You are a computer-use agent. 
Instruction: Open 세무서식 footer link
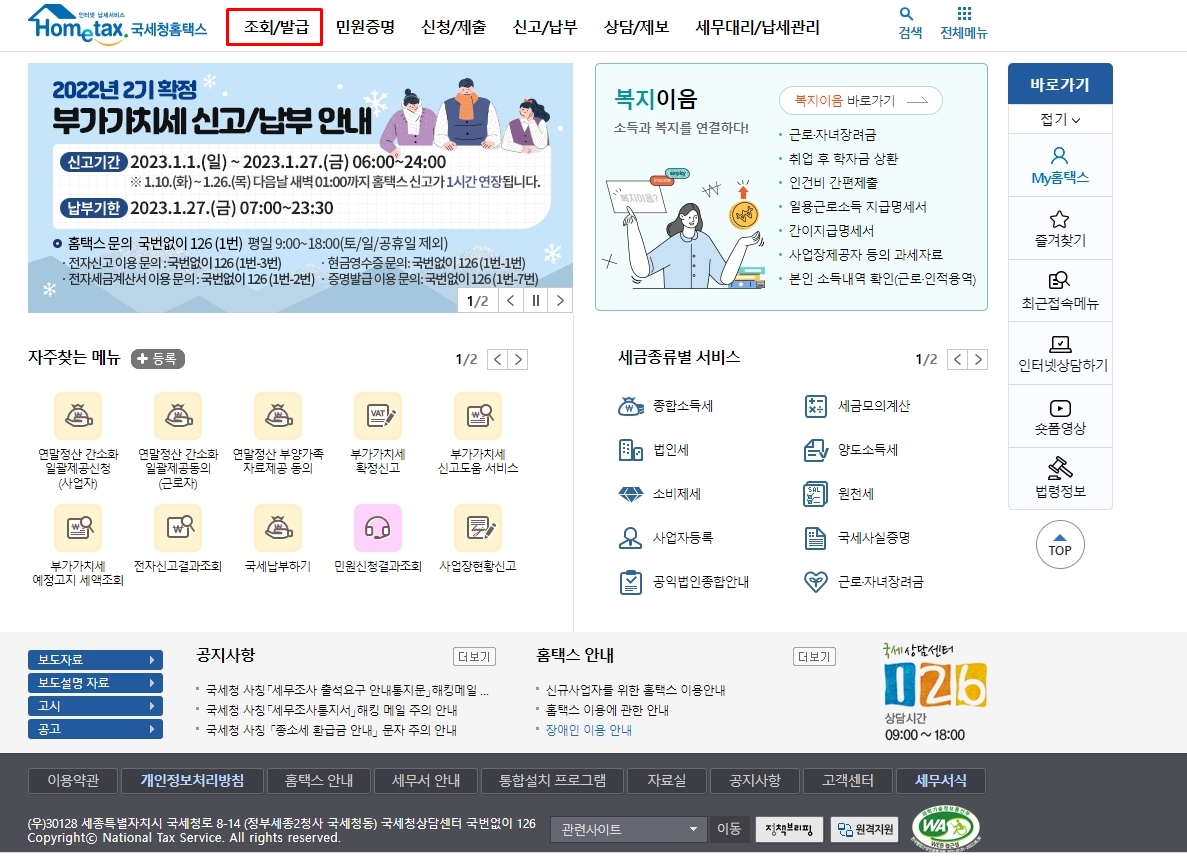tap(941, 780)
